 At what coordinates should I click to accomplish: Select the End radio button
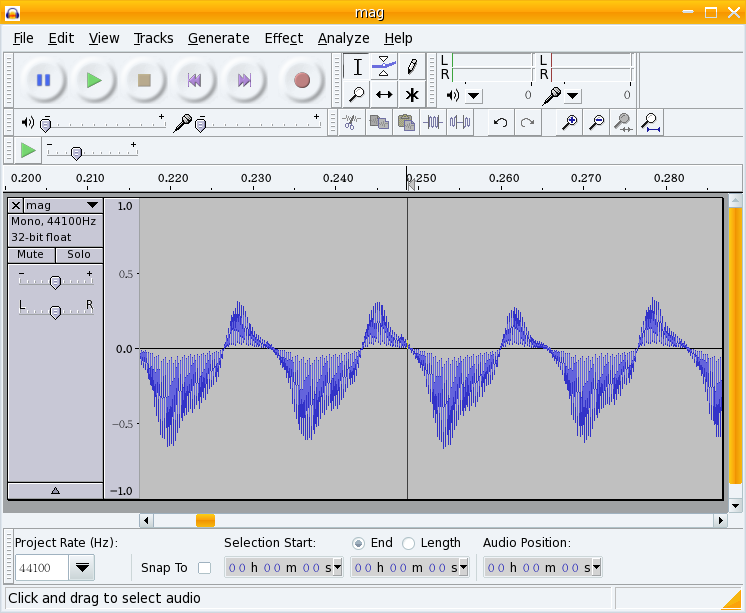(358, 543)
